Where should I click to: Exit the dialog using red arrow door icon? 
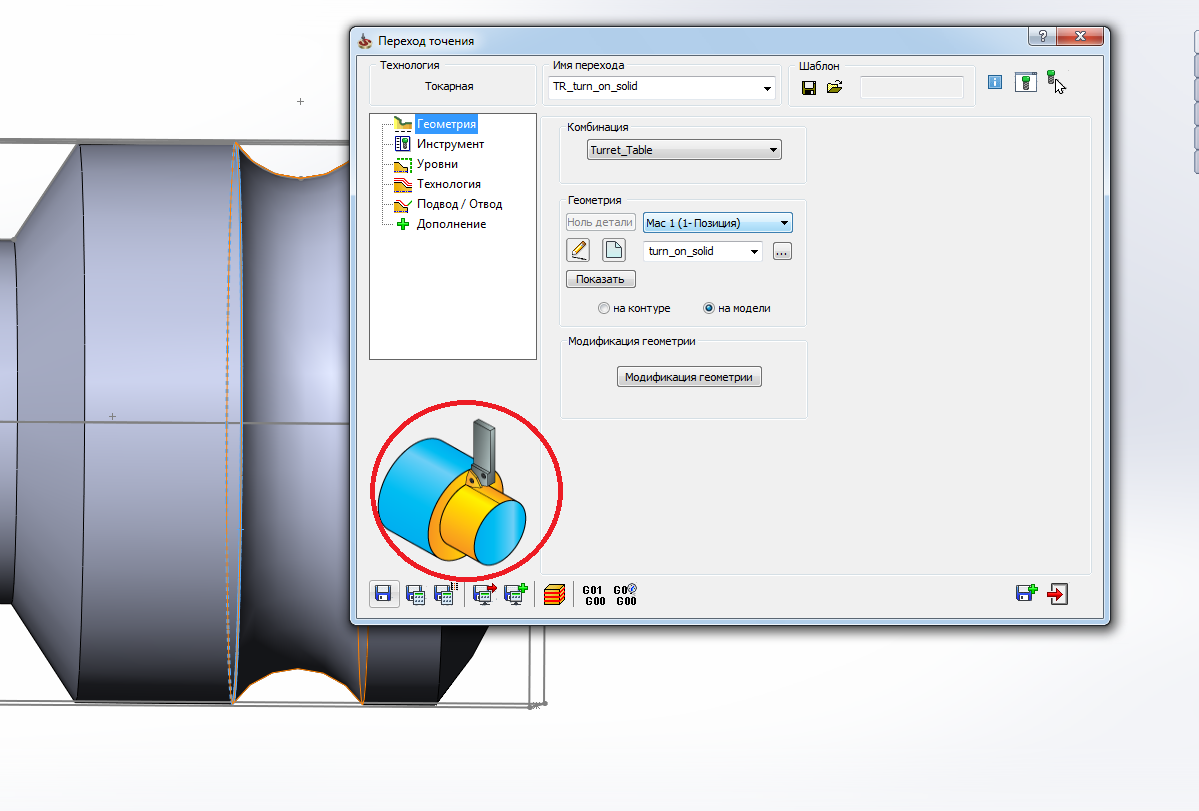pyautogui.click(x=1058, y=594)
